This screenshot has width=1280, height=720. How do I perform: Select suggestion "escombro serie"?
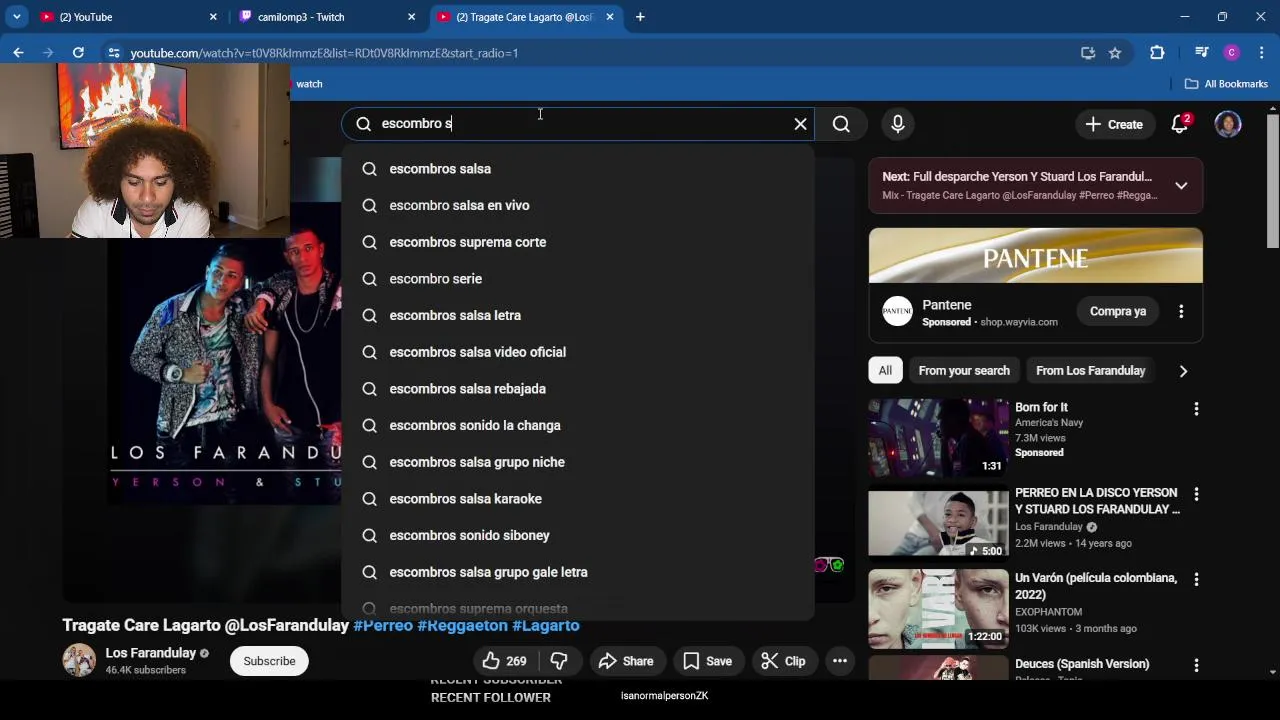coord(578,279)
